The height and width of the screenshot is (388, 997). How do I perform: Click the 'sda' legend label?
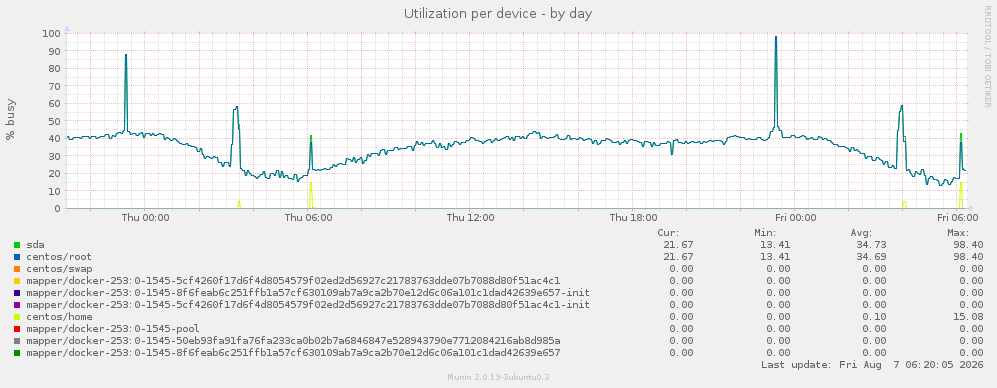[x=35, y=245]
